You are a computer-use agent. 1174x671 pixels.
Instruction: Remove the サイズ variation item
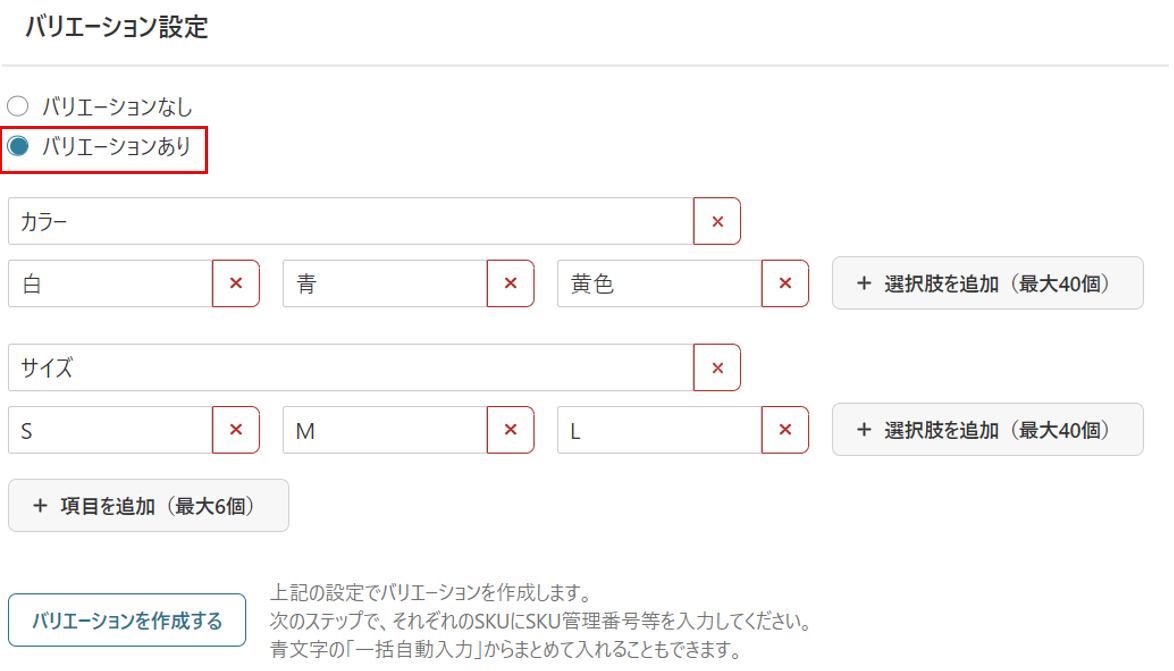pos(717,368)
